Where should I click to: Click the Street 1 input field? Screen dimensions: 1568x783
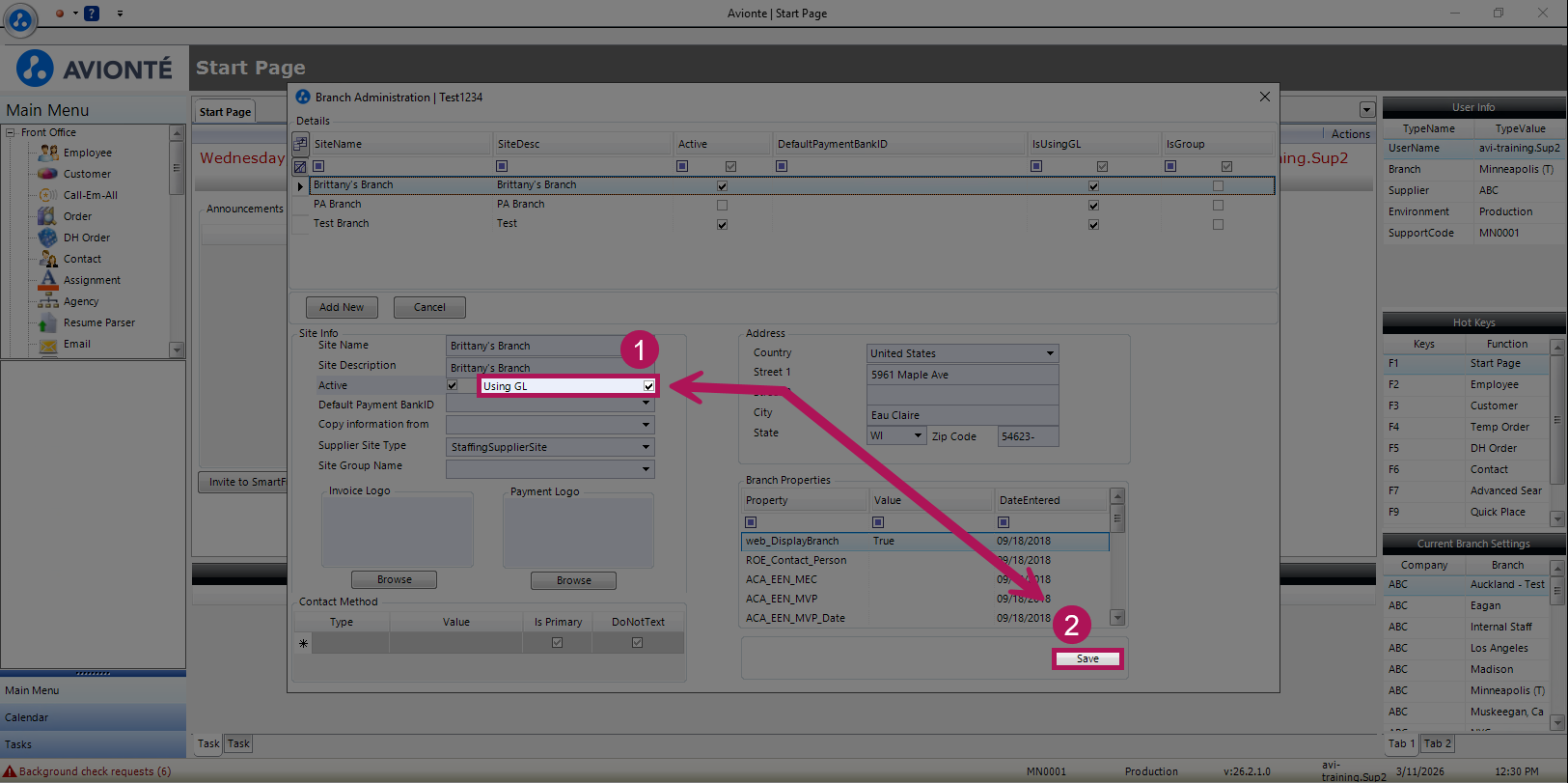point(963,375)
